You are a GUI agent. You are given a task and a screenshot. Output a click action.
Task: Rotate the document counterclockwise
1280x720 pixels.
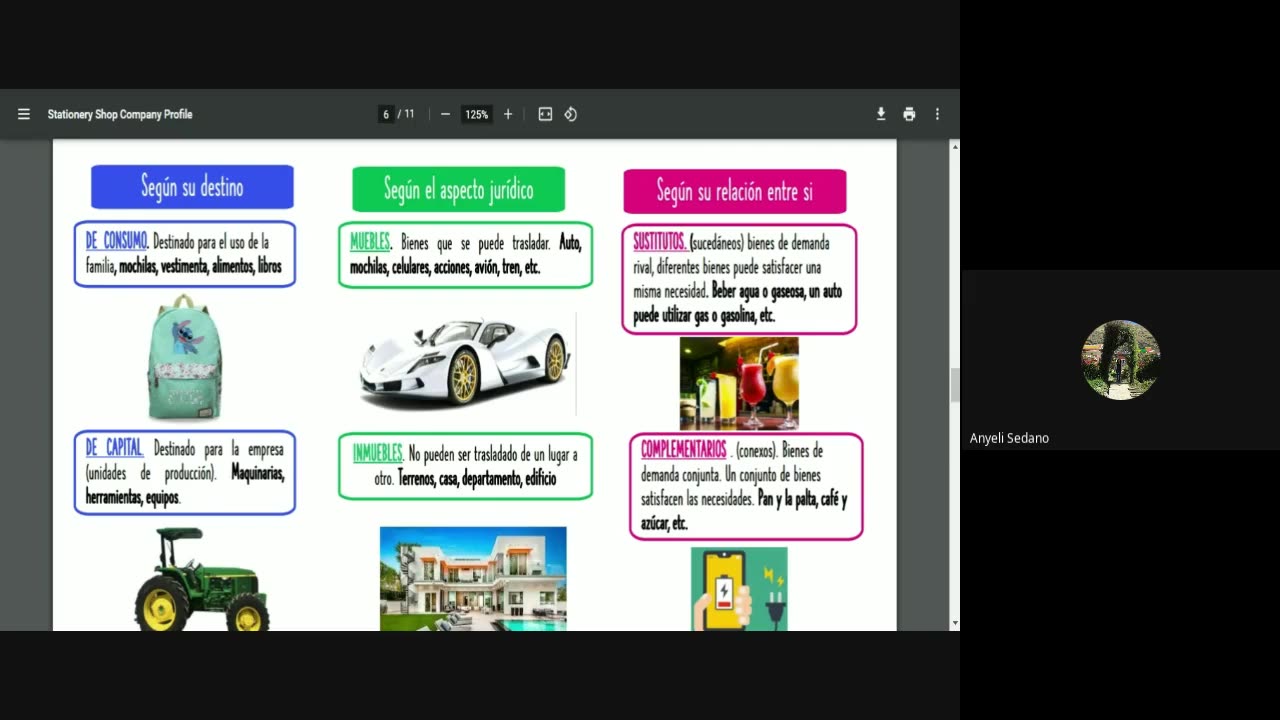pos(570,114)
